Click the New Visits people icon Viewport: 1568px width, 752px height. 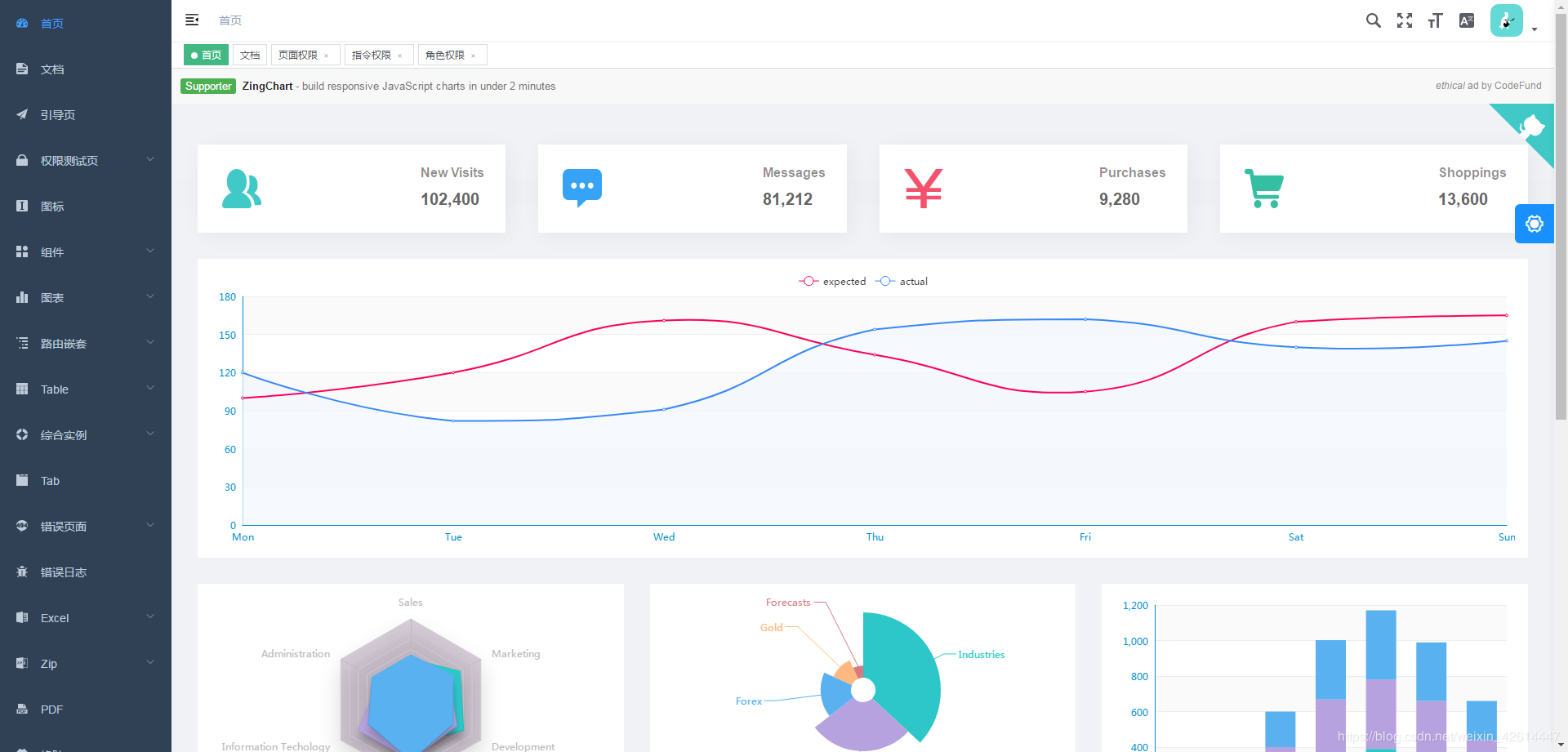tap(242, 189)
